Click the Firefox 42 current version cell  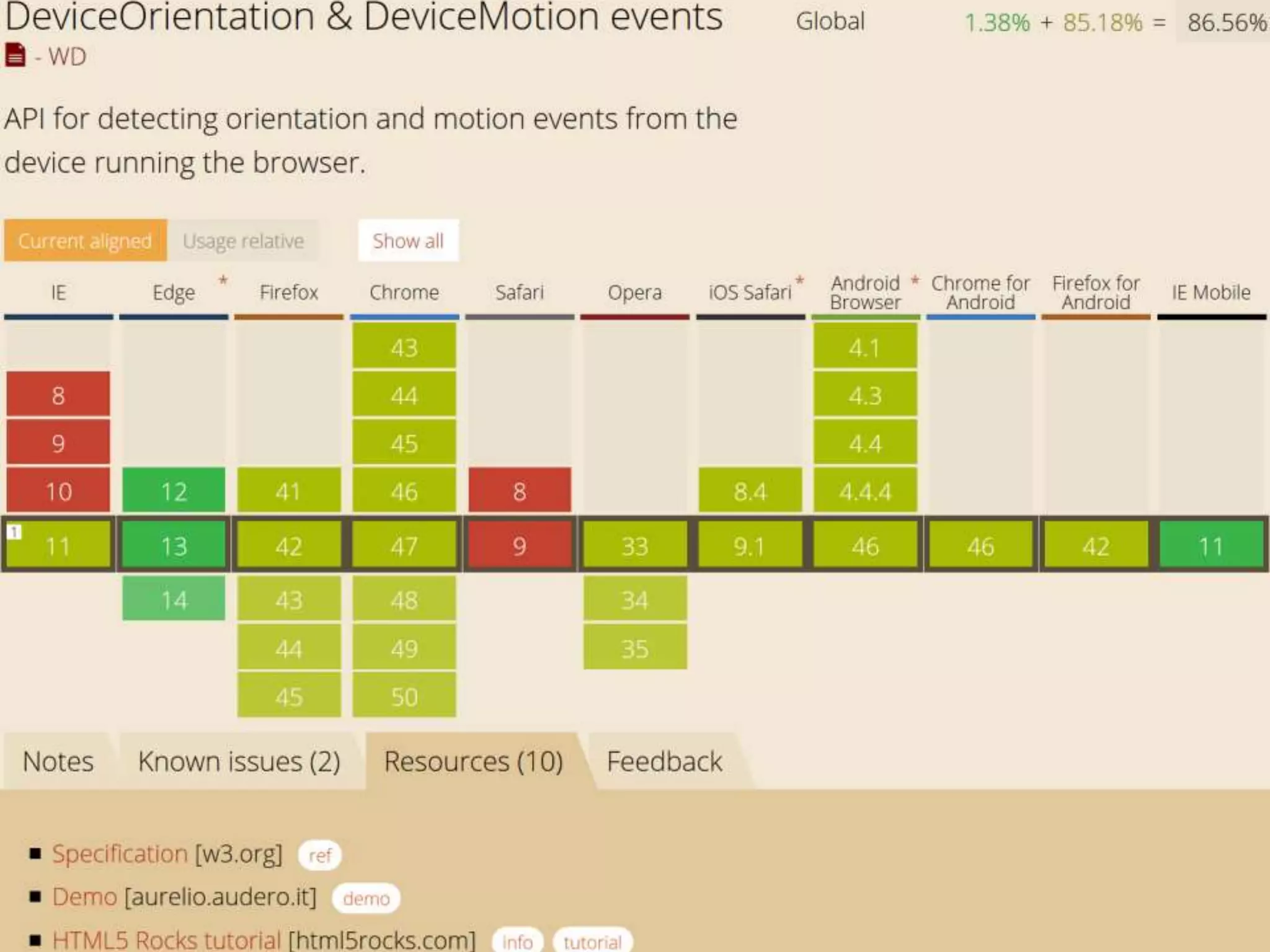click(x=289, y=545)
